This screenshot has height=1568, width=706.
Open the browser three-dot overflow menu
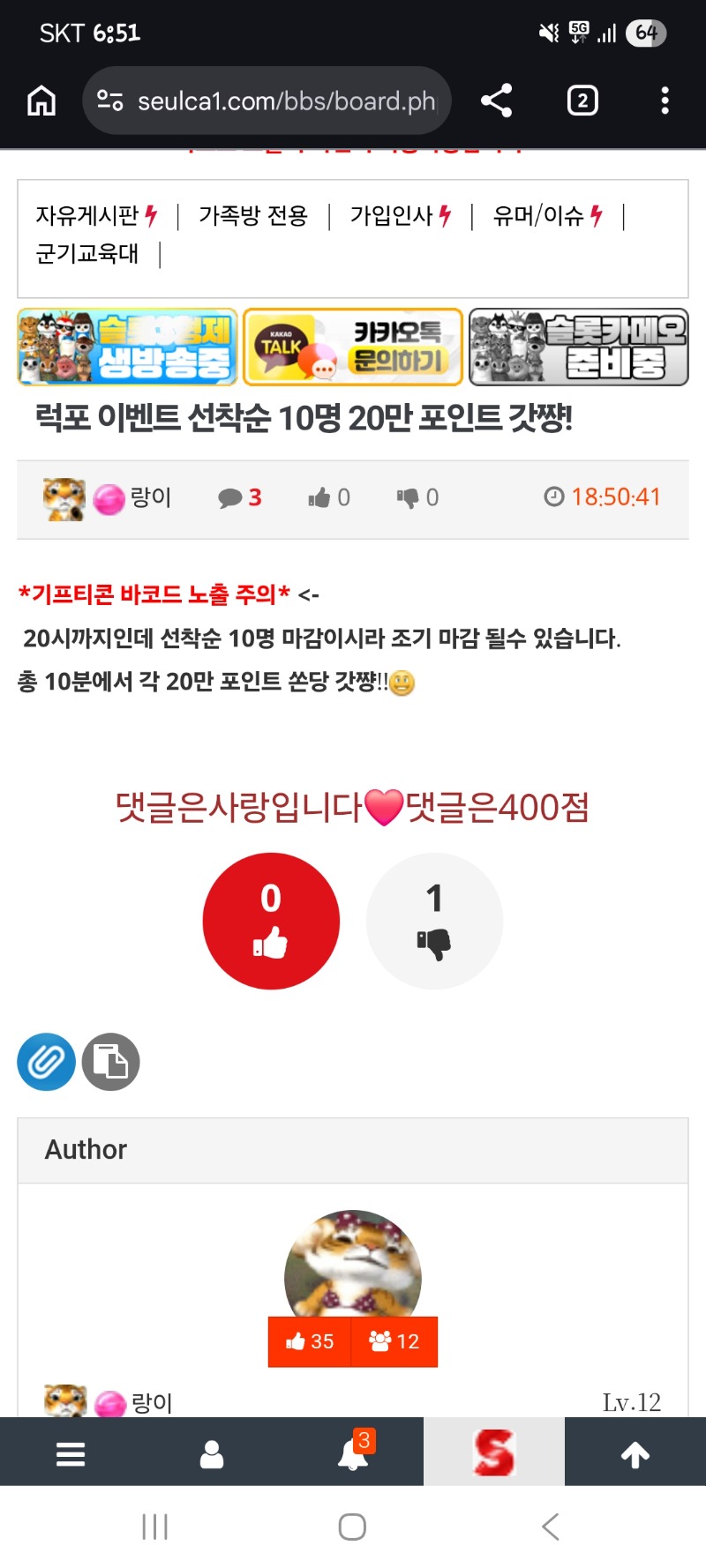pos(665,101)
